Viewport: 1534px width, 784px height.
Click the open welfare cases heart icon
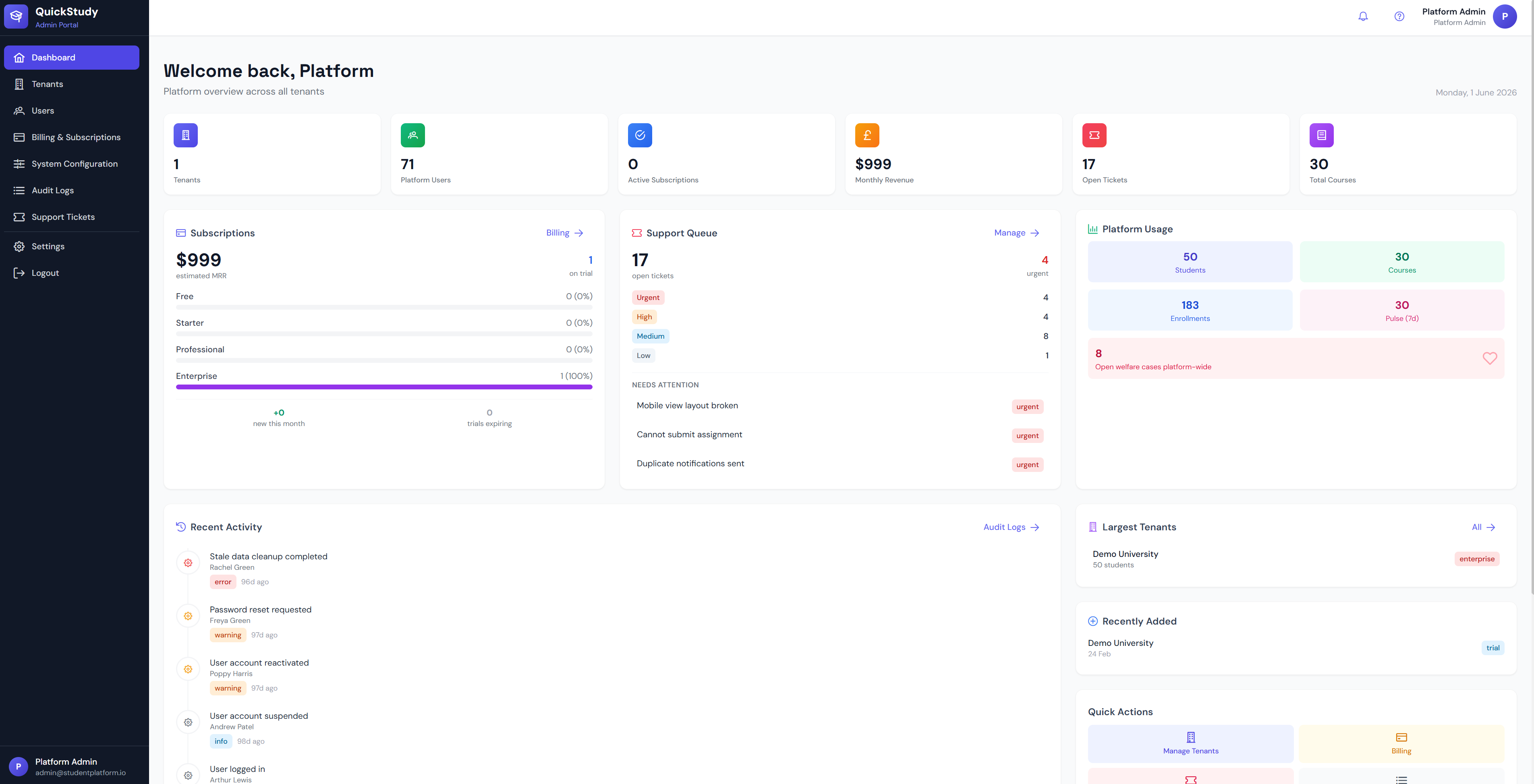[x=1490, y=358]
